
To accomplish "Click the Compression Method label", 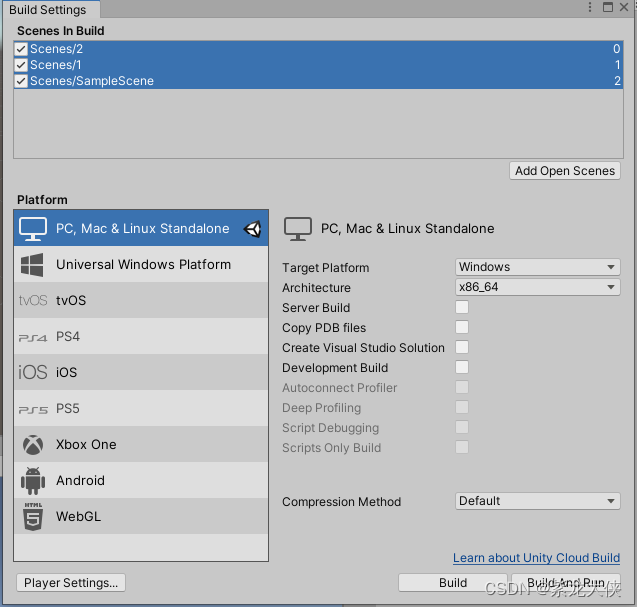I will (341, 502).
